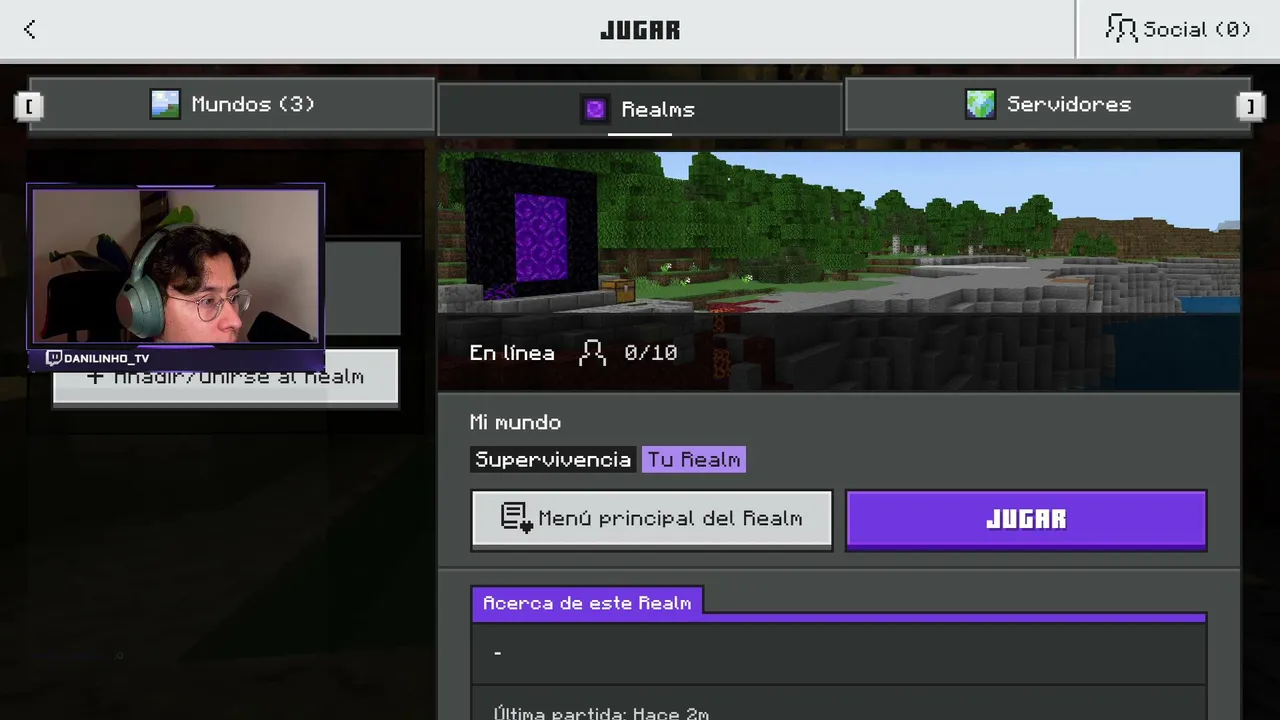Click the Supervivencia game mode tag
Viewport: 1280px width, 720px height.
click(553, 460)
